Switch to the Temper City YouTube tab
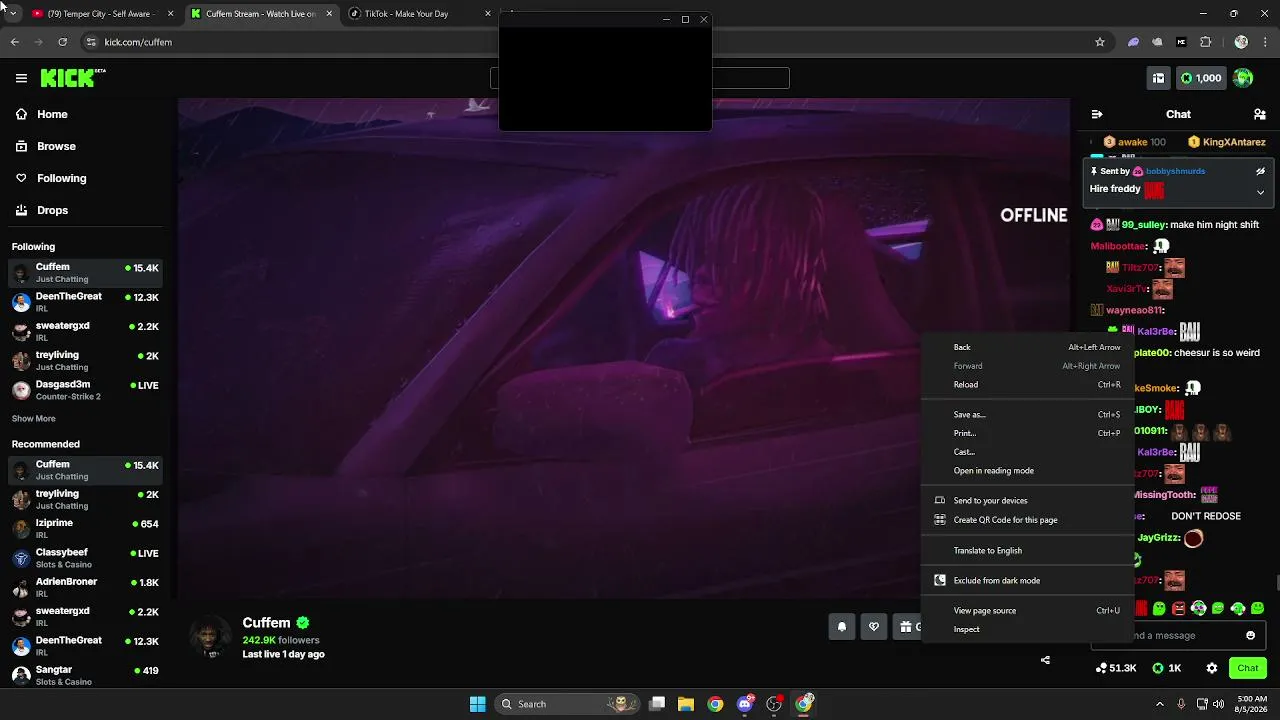The width and height of the screenshot is (1280, 720). (x=102, y=14)
